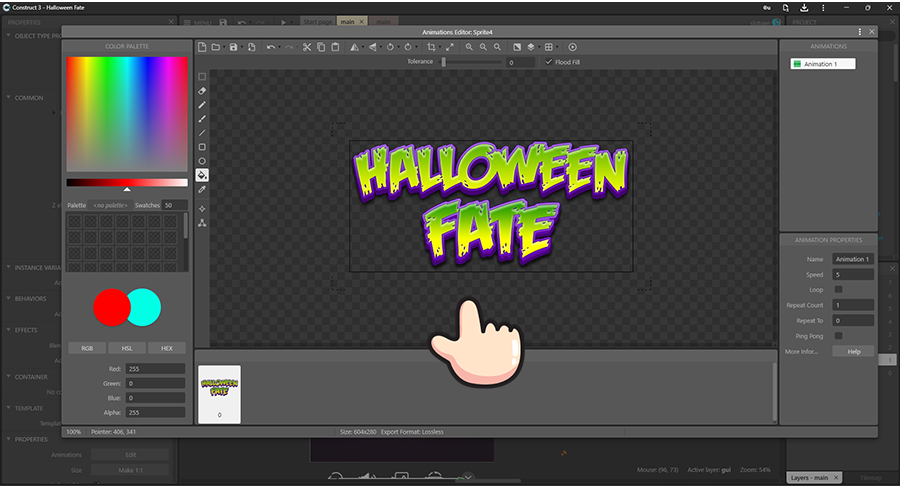Uncheck the Flood Fill checkbox
The height and width of the screenshot is (488, 900).
coord(547,62)
